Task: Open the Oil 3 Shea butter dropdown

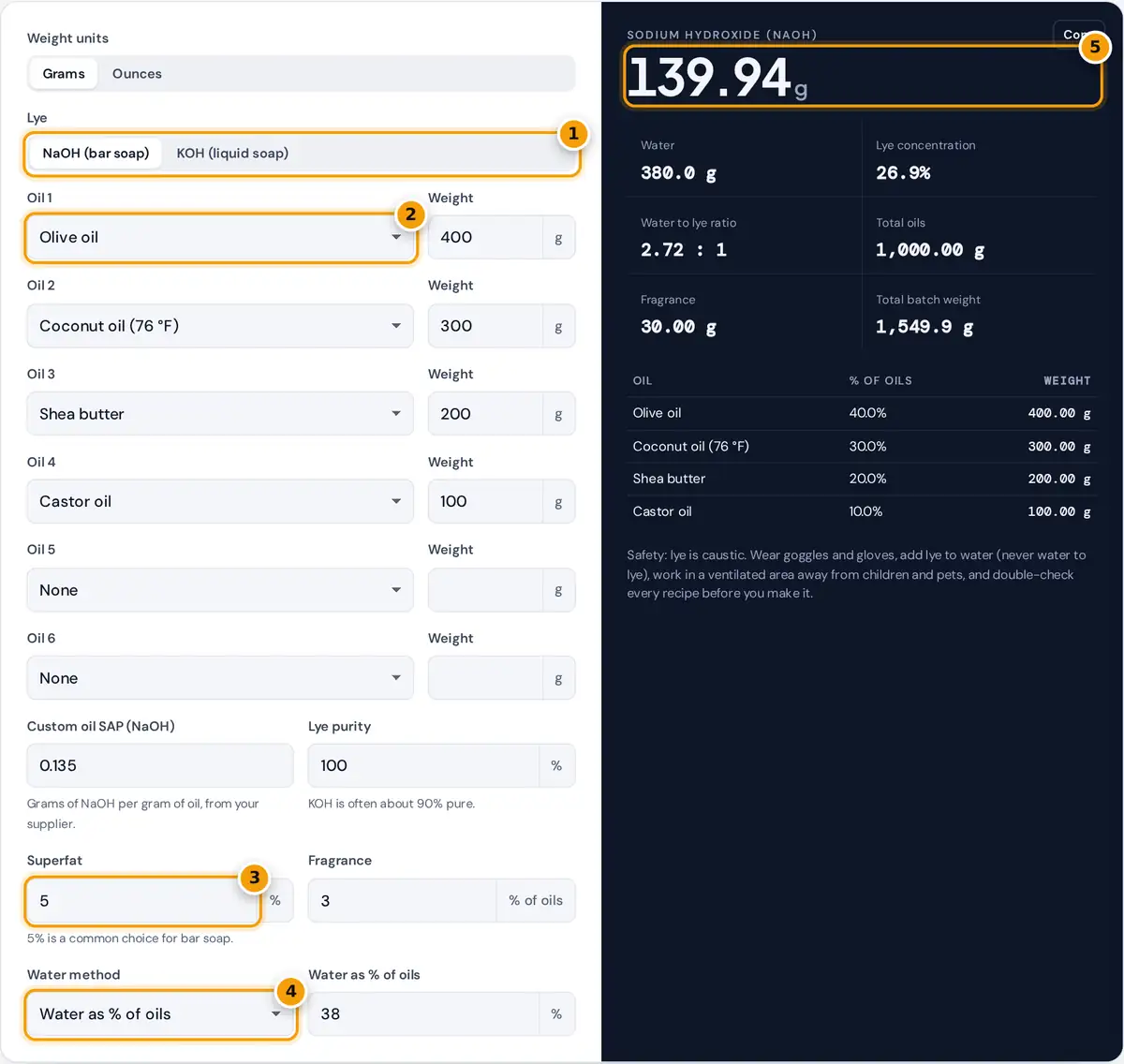Action: [x=220, y=414]
